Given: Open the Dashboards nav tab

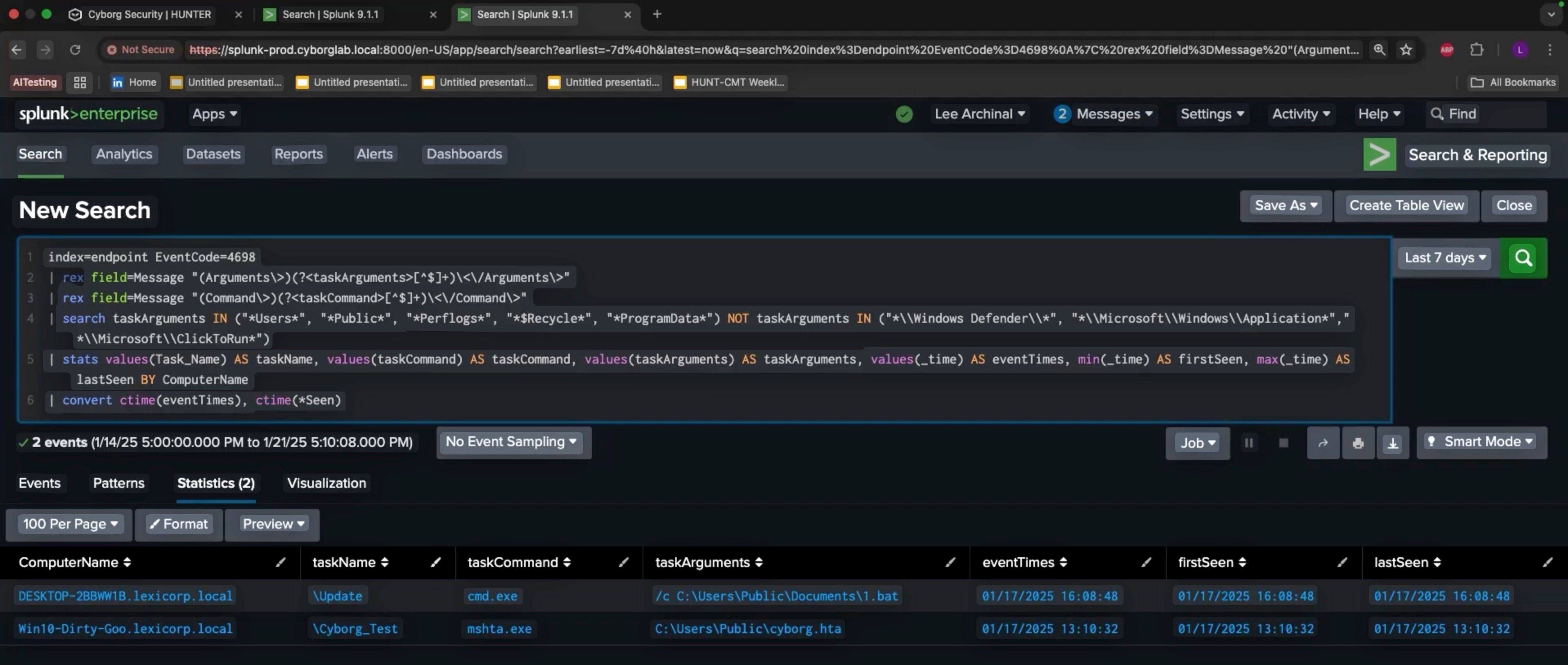Looking at the screenshot, I should [464, 154].
